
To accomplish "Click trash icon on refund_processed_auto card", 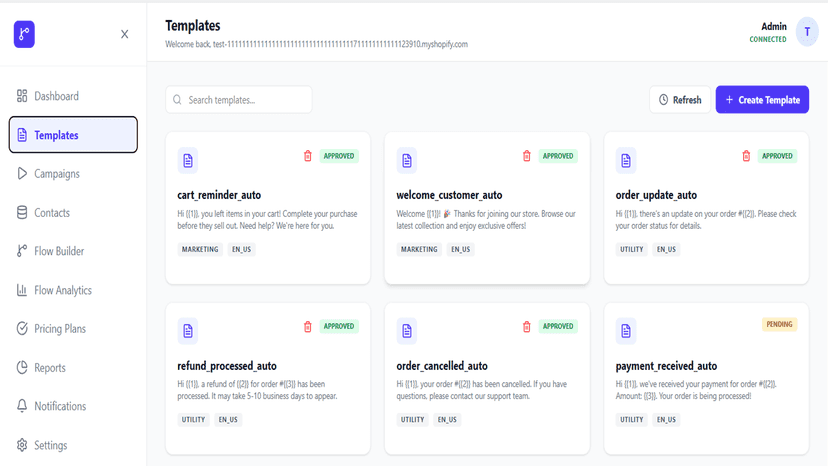I will click(308, 327).
